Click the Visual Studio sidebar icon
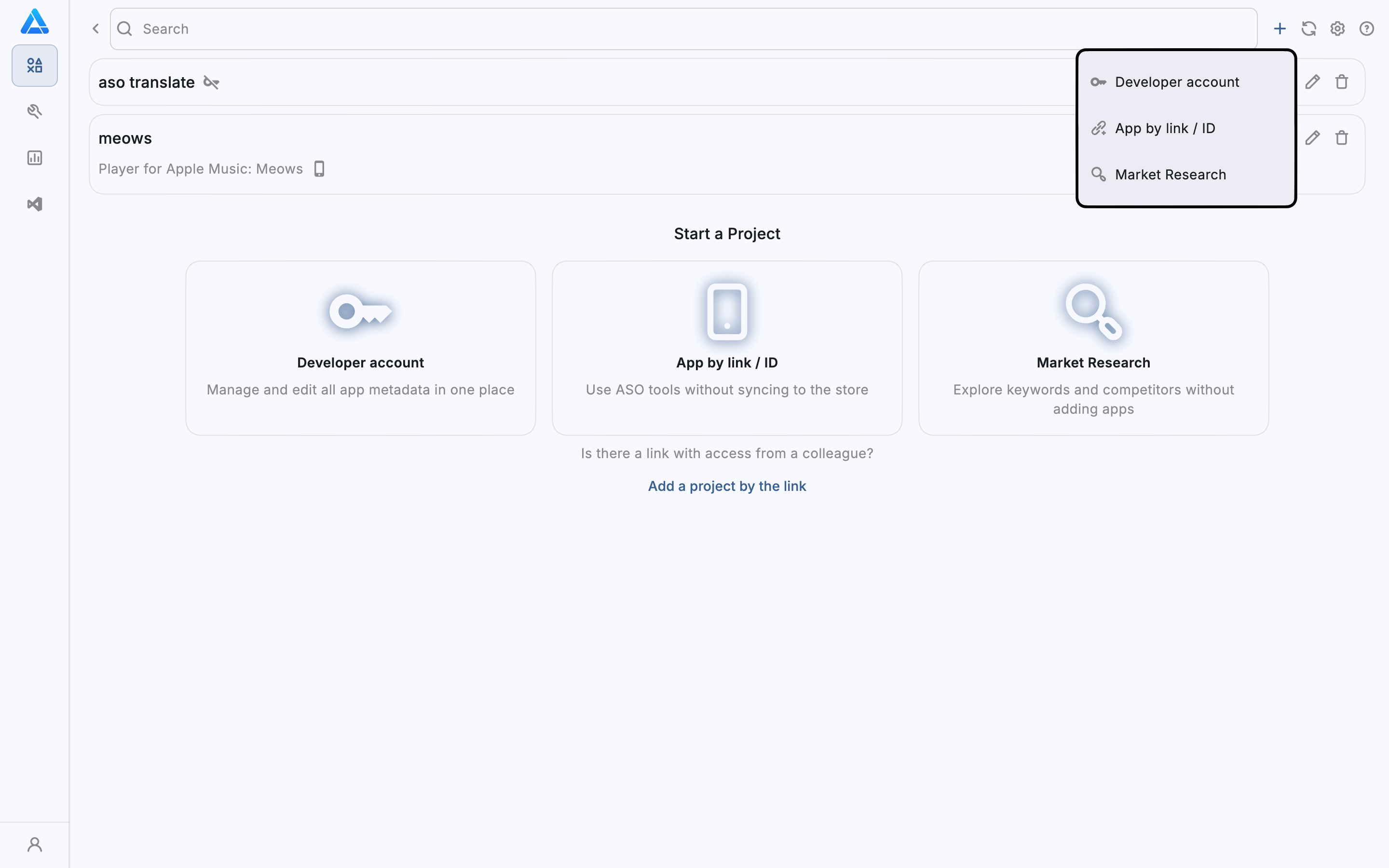Image resolution: width=1389 pixels, height=868 pixels. [34, 204]
